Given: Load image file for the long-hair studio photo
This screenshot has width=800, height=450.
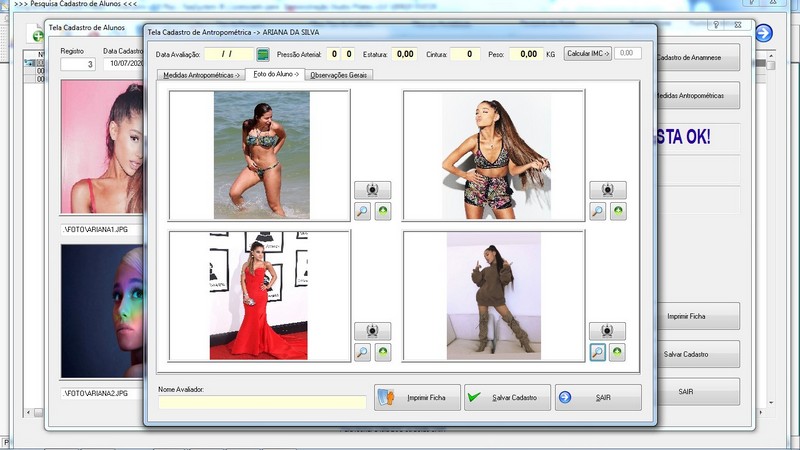Looking at the screenshot, I should coord(618,211).
